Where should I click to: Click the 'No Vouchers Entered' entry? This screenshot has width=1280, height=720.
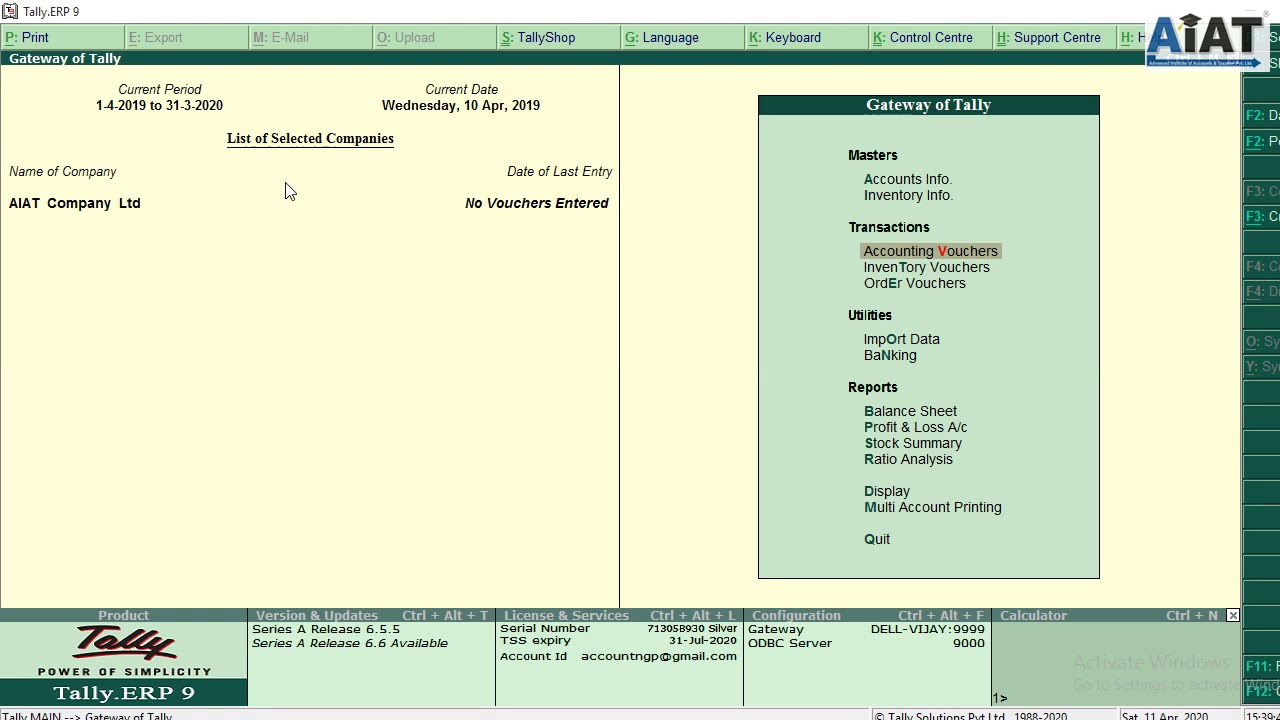(537, 203)
